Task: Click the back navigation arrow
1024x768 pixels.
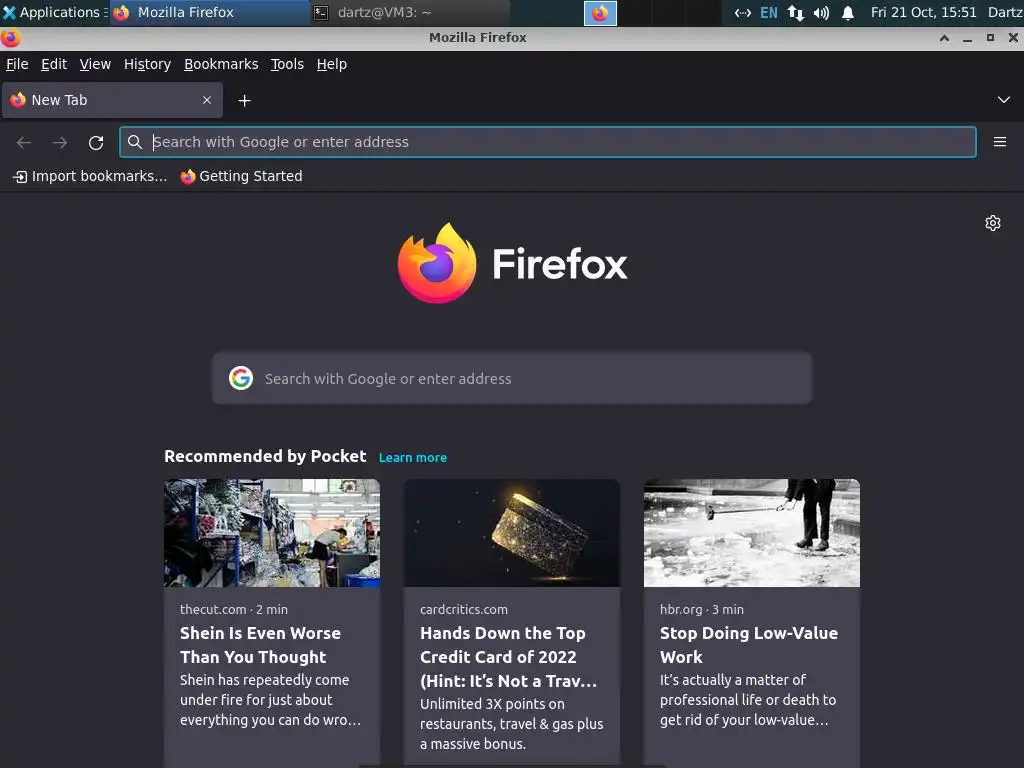Action: (x=24, y=142)
